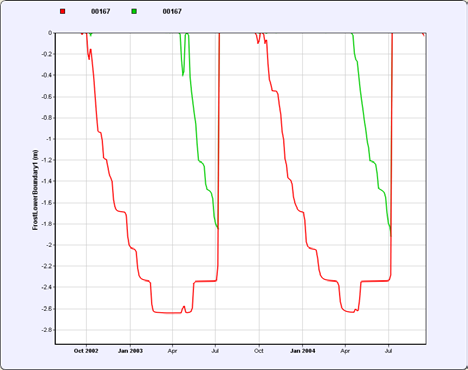Click the y-axis value -2.8
Image resolution: width=468 pixels, height=370 pixels.
coord(47,330)
